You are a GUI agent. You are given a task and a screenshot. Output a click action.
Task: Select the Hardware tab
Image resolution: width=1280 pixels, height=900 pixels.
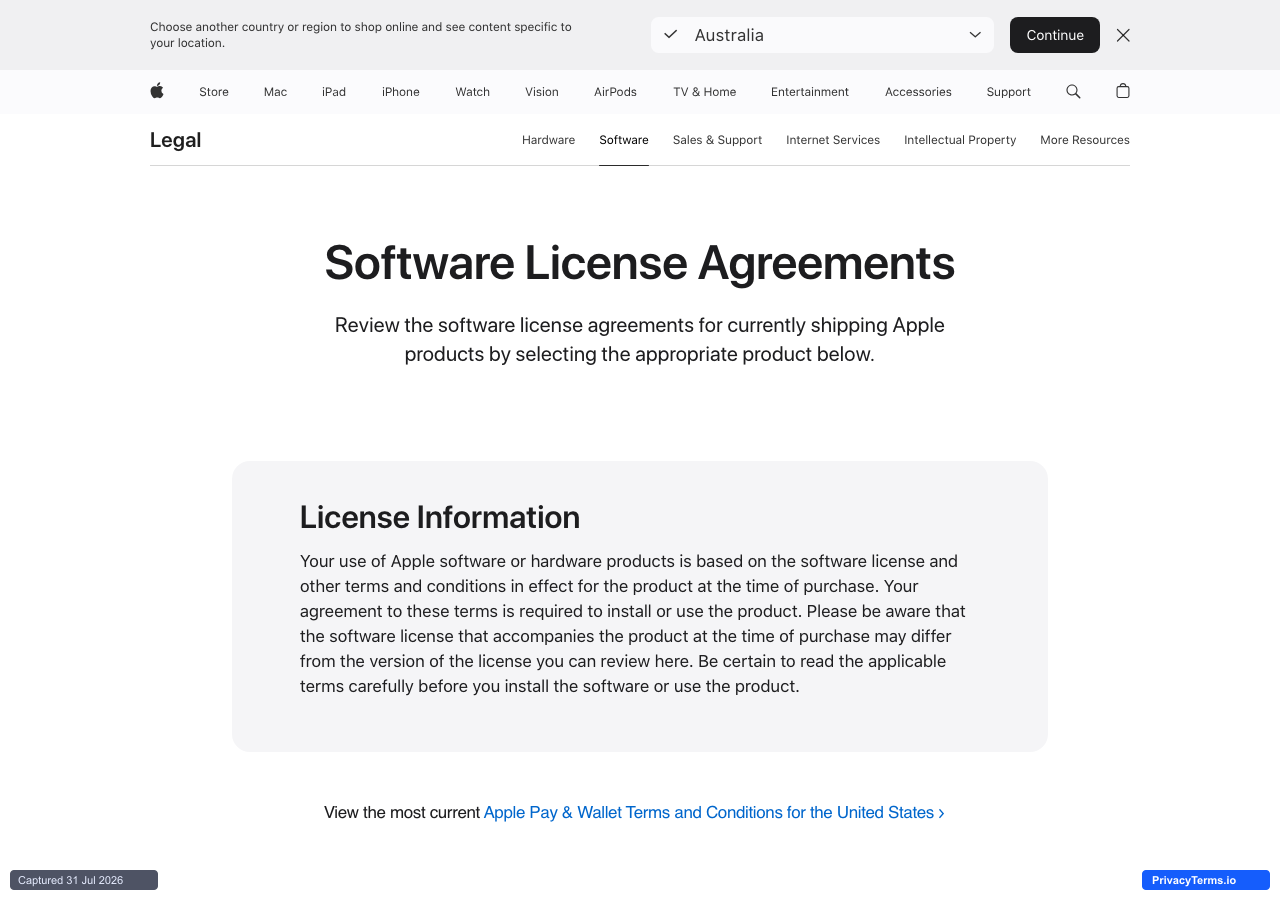[548, 140]
